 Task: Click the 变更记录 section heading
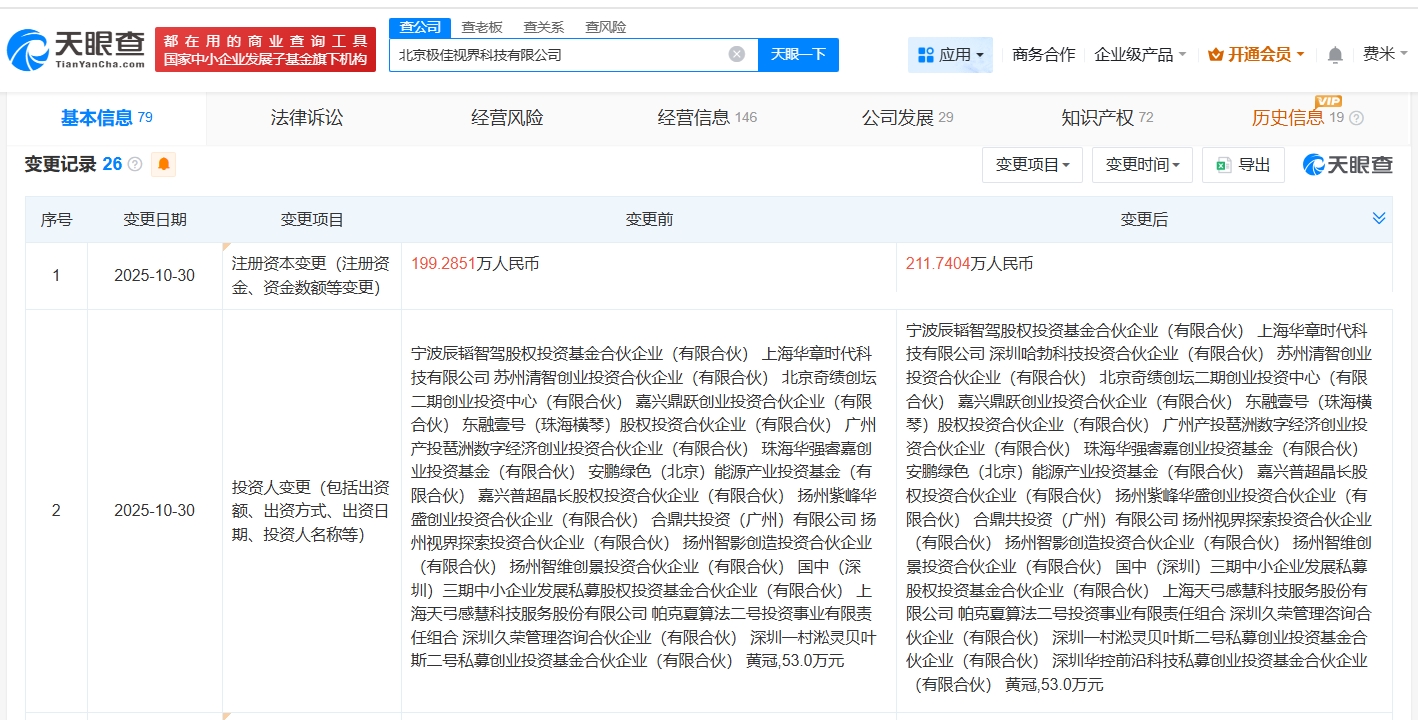[x=60, y=164]
